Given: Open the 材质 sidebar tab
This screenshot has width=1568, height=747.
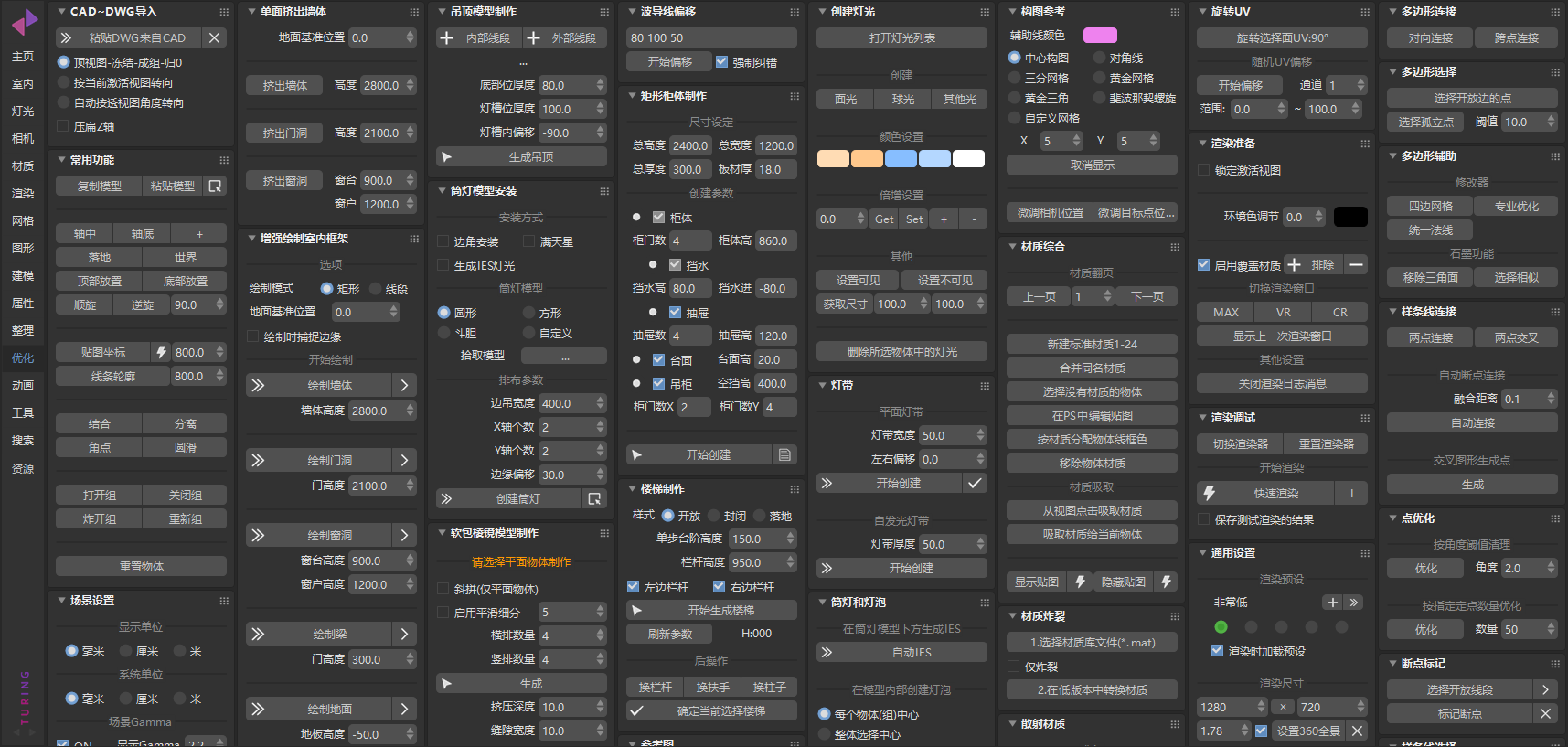Looking at the screenshot, I should [x=23, y=166].
